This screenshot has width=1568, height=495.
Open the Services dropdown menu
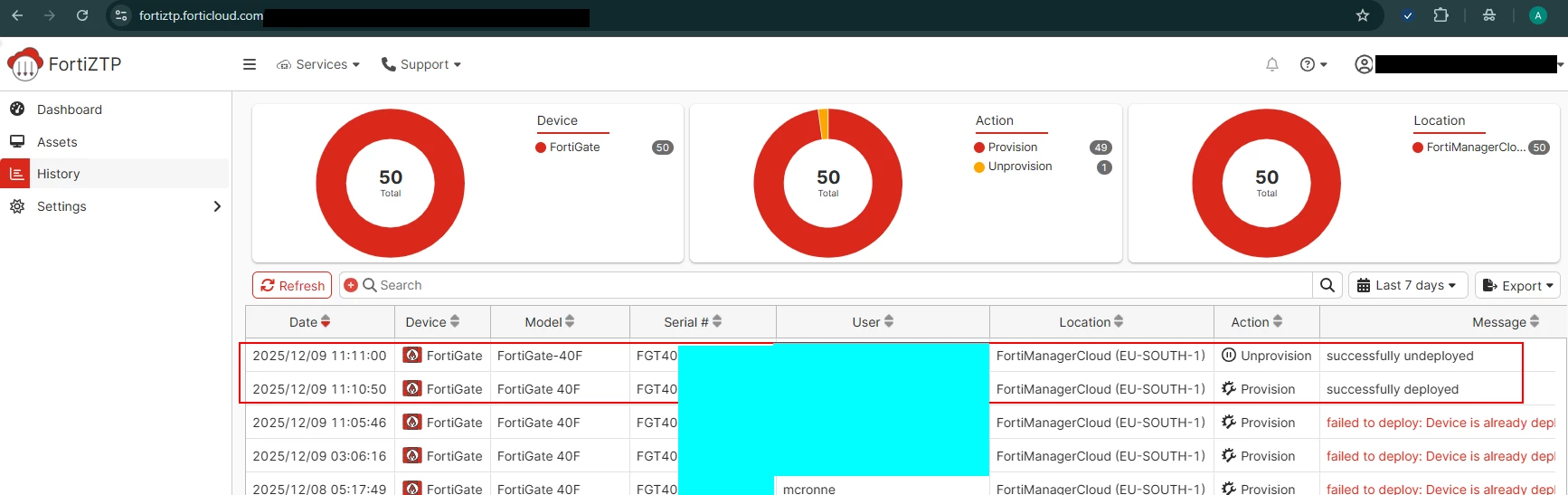[318, 64]
